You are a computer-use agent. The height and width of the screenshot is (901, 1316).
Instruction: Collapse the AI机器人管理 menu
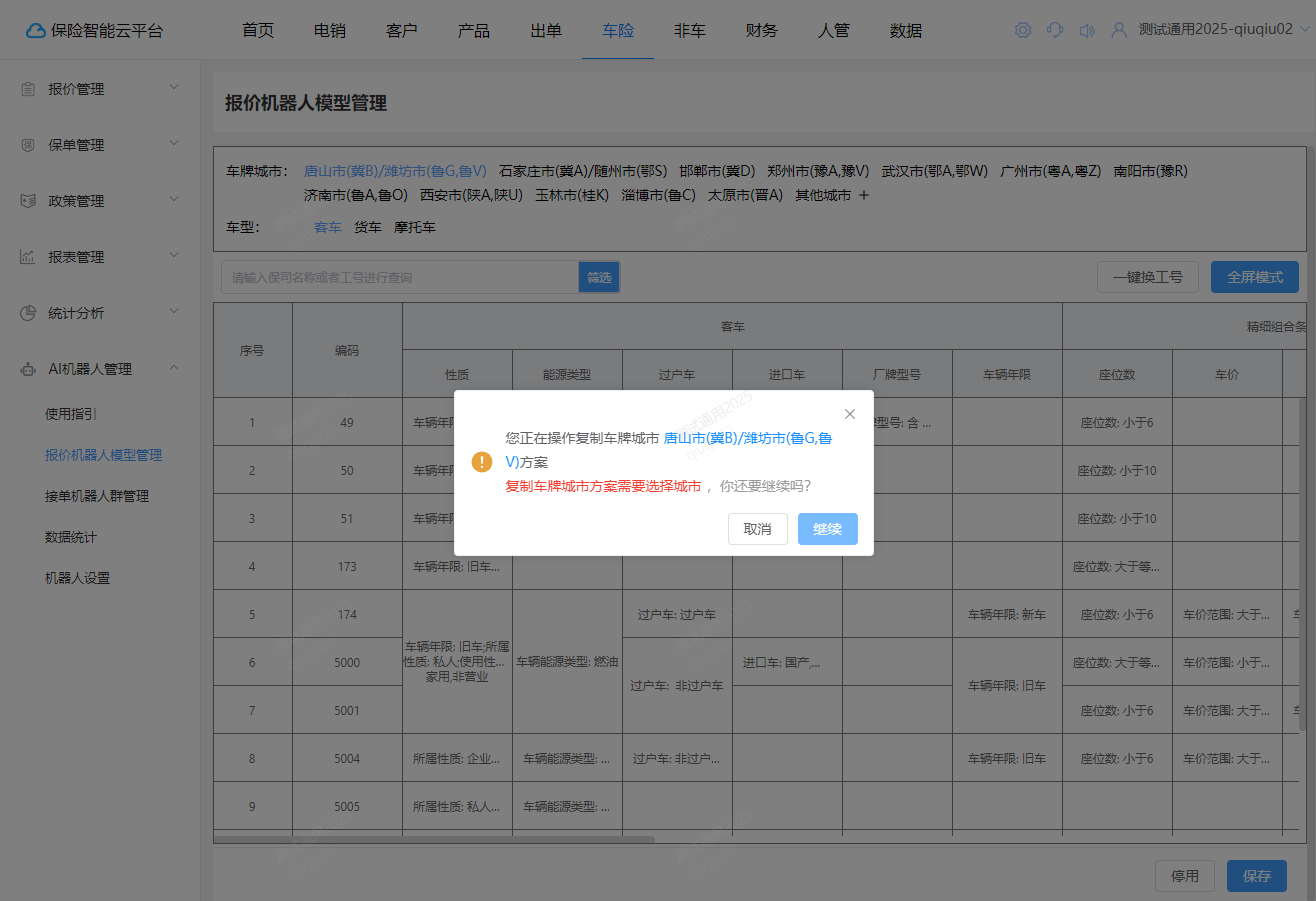click(174, 368)
